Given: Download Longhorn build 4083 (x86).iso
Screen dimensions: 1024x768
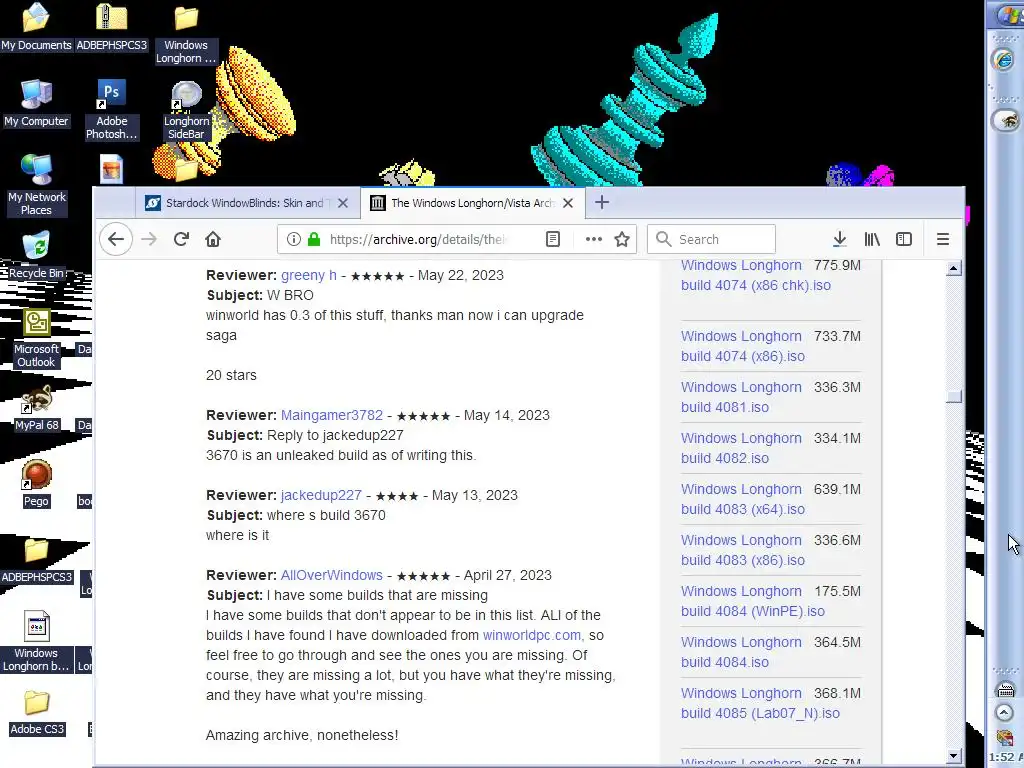Looking at the screenshot, I should 743,550.
